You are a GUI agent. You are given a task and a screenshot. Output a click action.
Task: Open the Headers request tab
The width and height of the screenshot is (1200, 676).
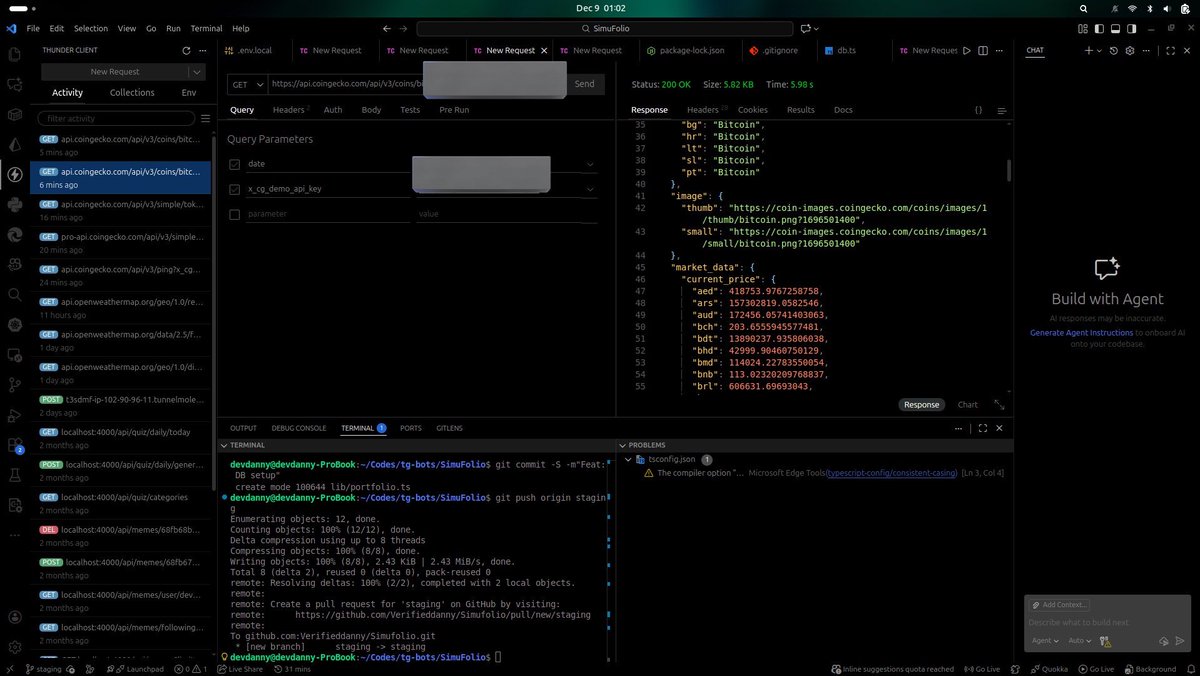(x=291, y=110)
